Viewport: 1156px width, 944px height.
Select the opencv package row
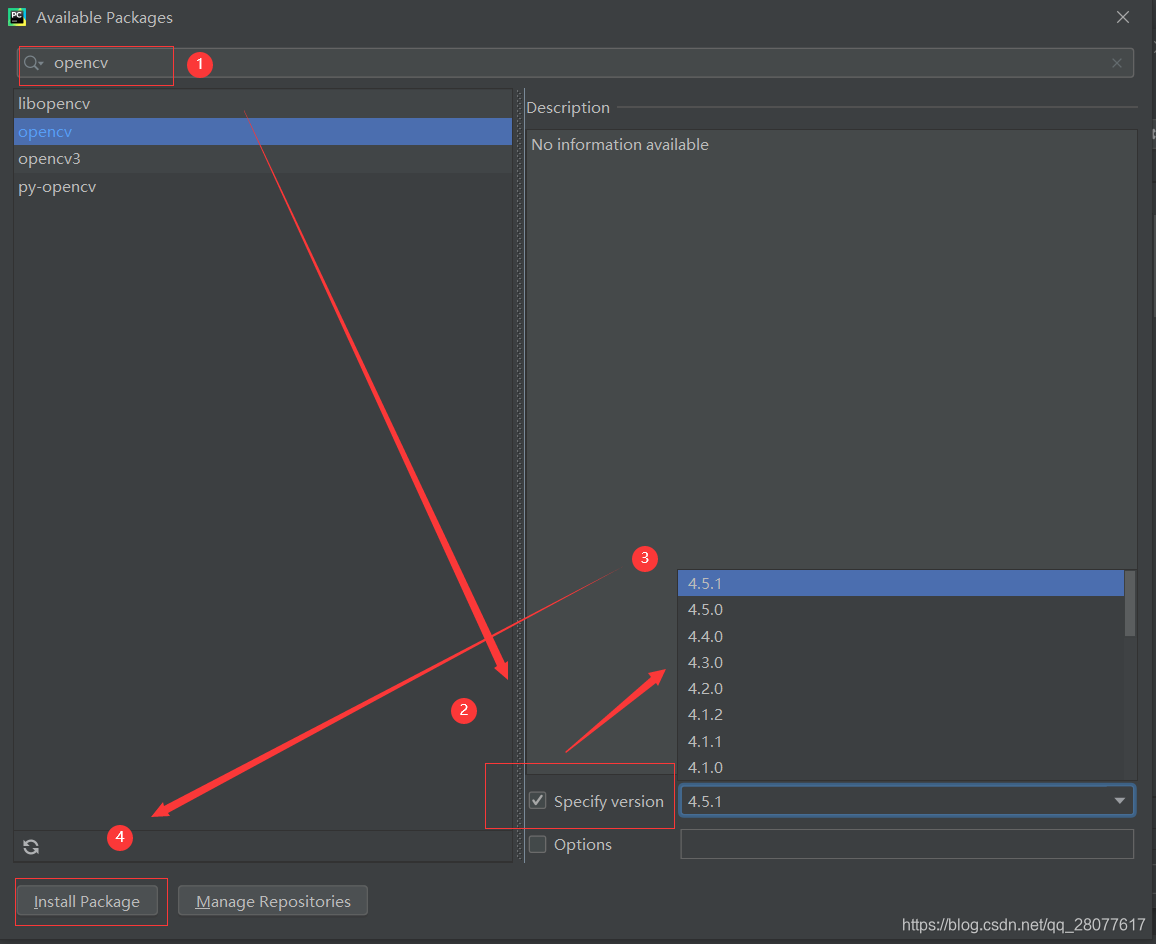tap(262, 131)
